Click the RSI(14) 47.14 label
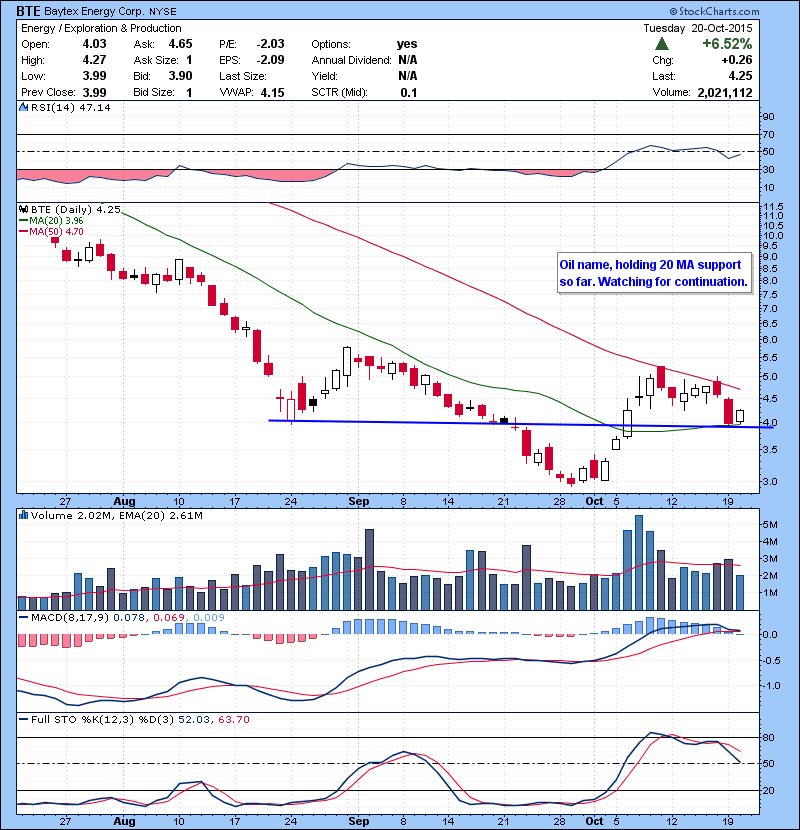800x830 pixels. click(x=71, y=107)
